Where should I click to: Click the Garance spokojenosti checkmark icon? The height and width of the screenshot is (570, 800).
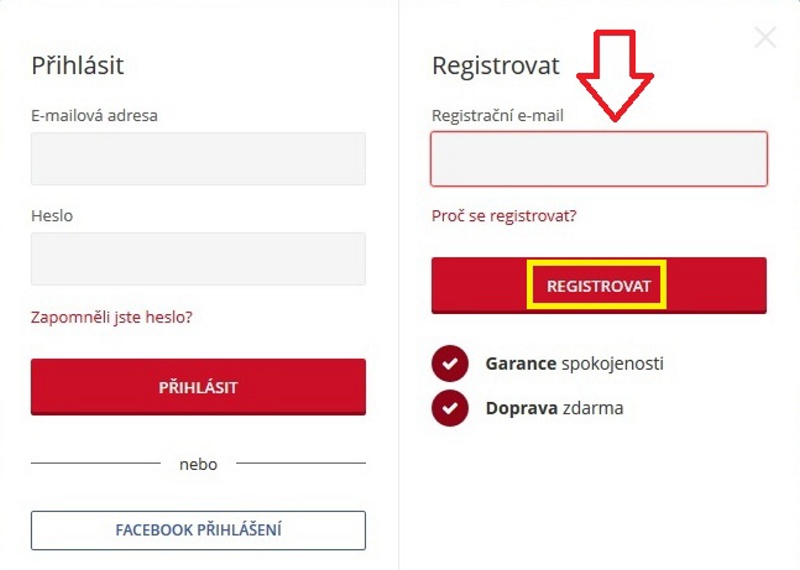tap(450, 363)
